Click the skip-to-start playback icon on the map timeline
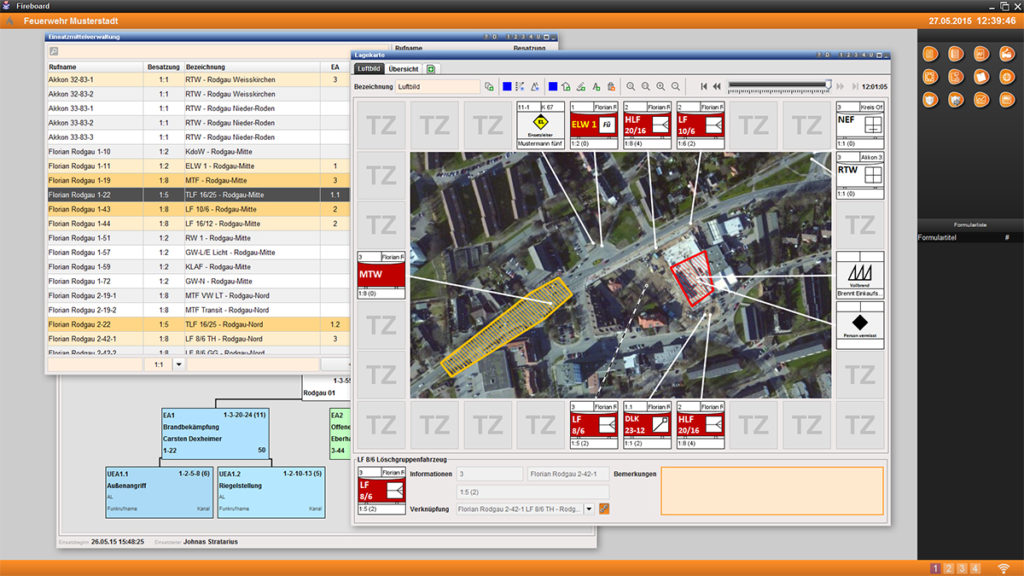Viewport: 1024px width, 576px height. 703,86
